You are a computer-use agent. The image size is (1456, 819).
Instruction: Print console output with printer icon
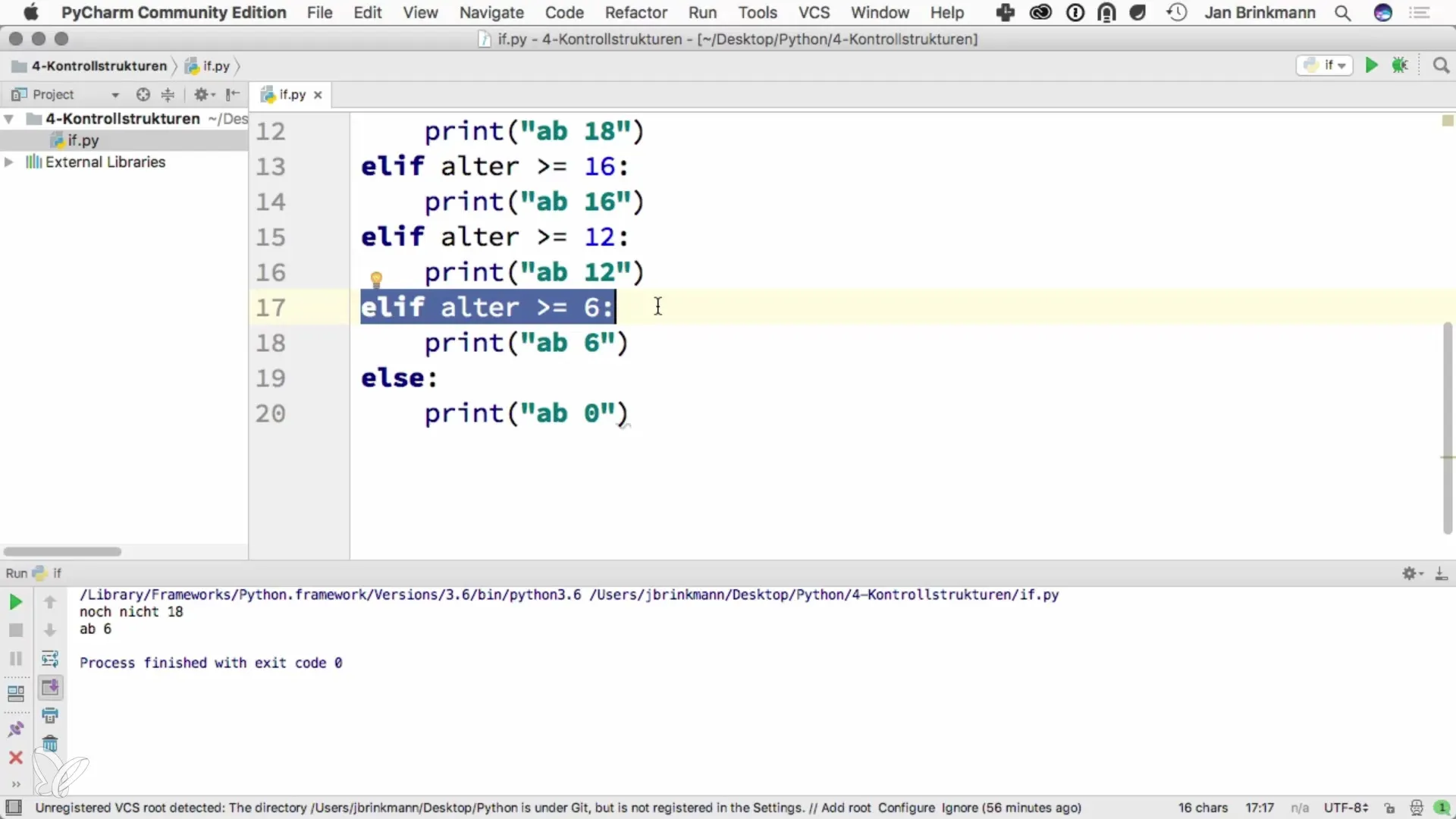coord(50,715)
